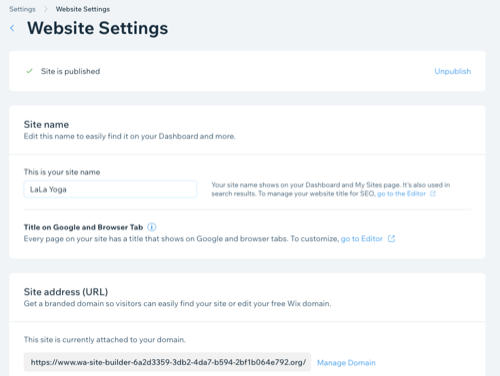Viewport: 500px width, 376px height.
Task: Click the site URL field
Action: [x=167, y=362]
